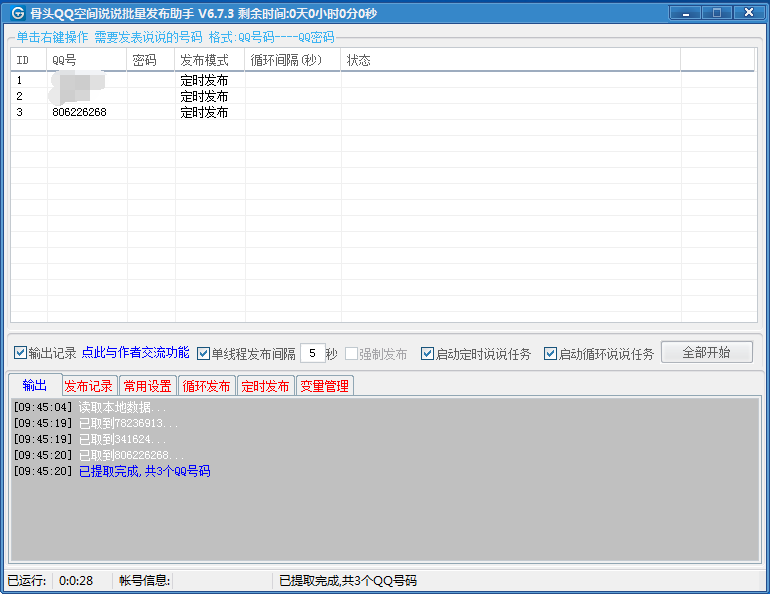Click log line 读取本地数据

tap(90, 407)
